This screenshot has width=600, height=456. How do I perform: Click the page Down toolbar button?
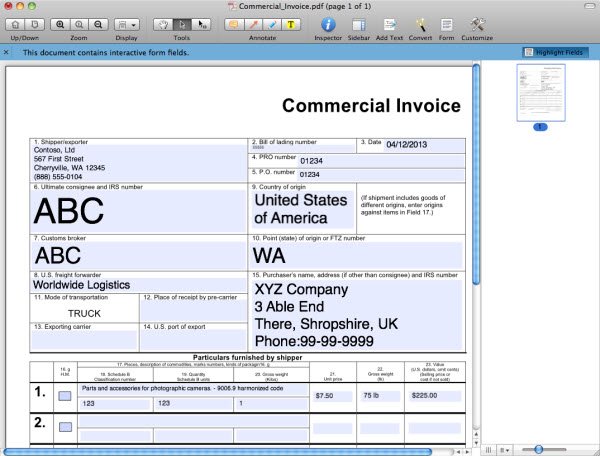(35, 24)
